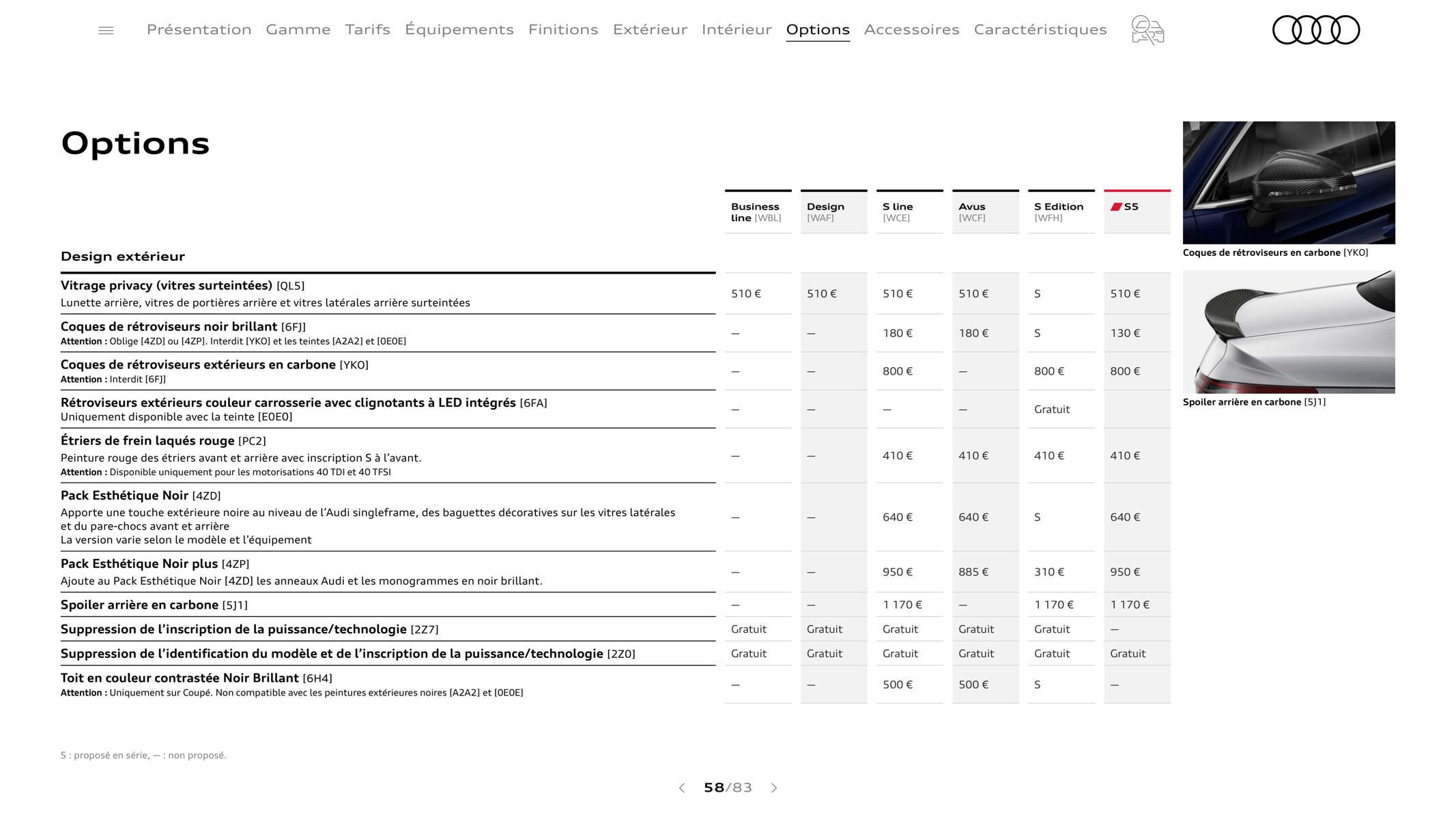Click the S5 column header
This screenshot has height=819, width=1456.
1137,212
